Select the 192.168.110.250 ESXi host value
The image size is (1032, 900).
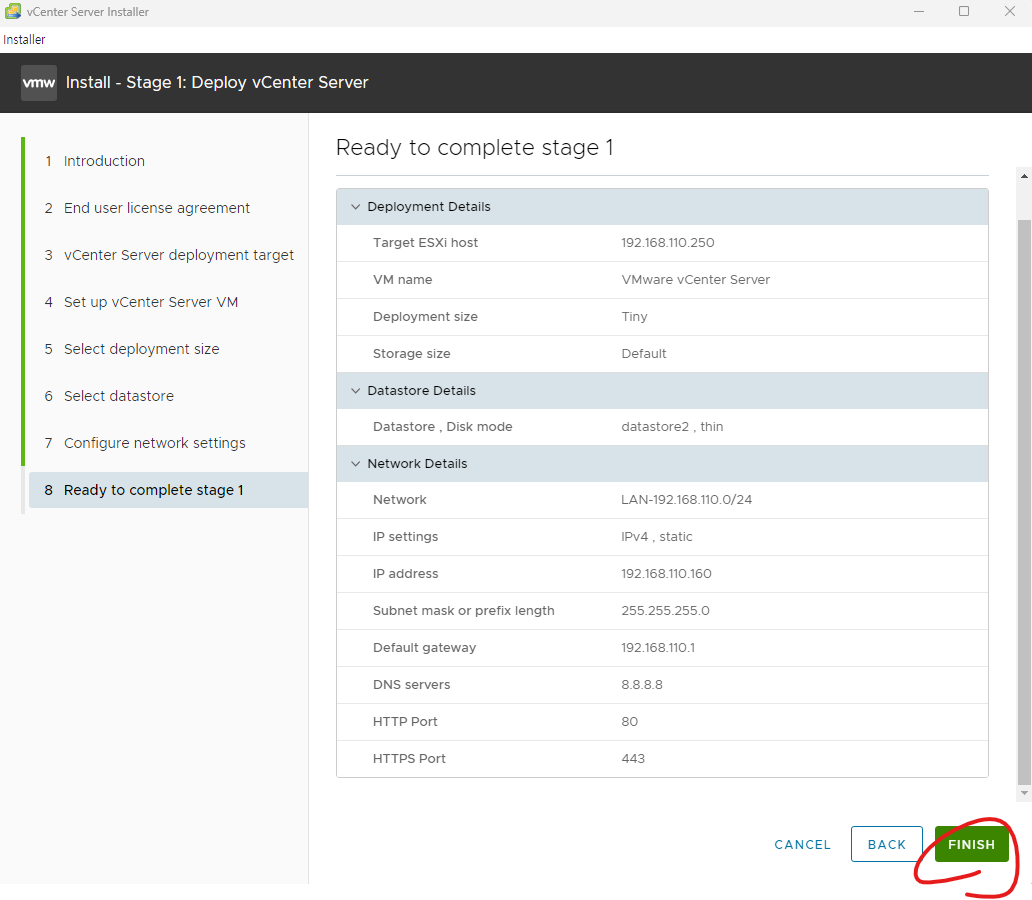coord(667,243)
